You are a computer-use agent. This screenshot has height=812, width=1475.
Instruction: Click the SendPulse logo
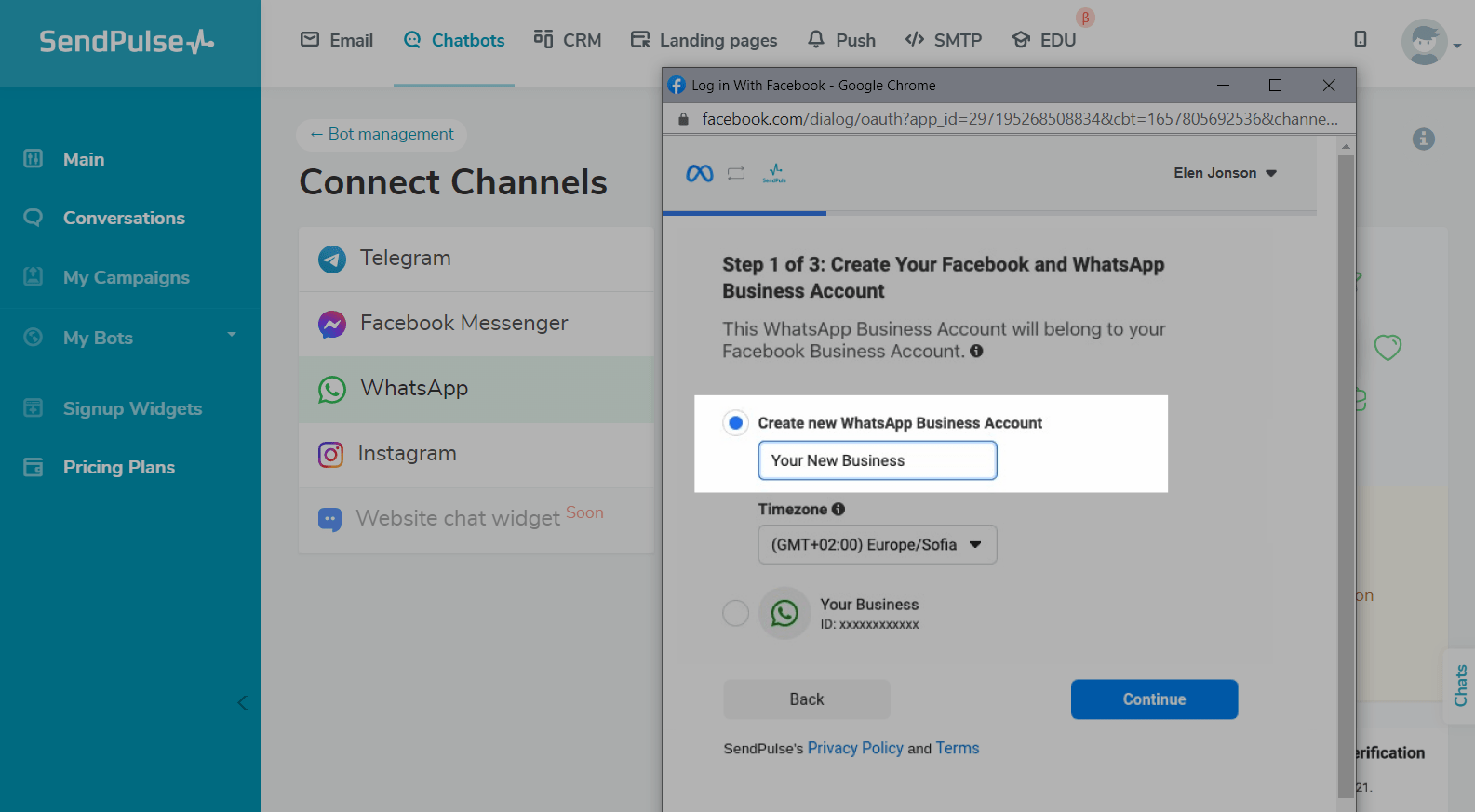(x=127, y=41)
